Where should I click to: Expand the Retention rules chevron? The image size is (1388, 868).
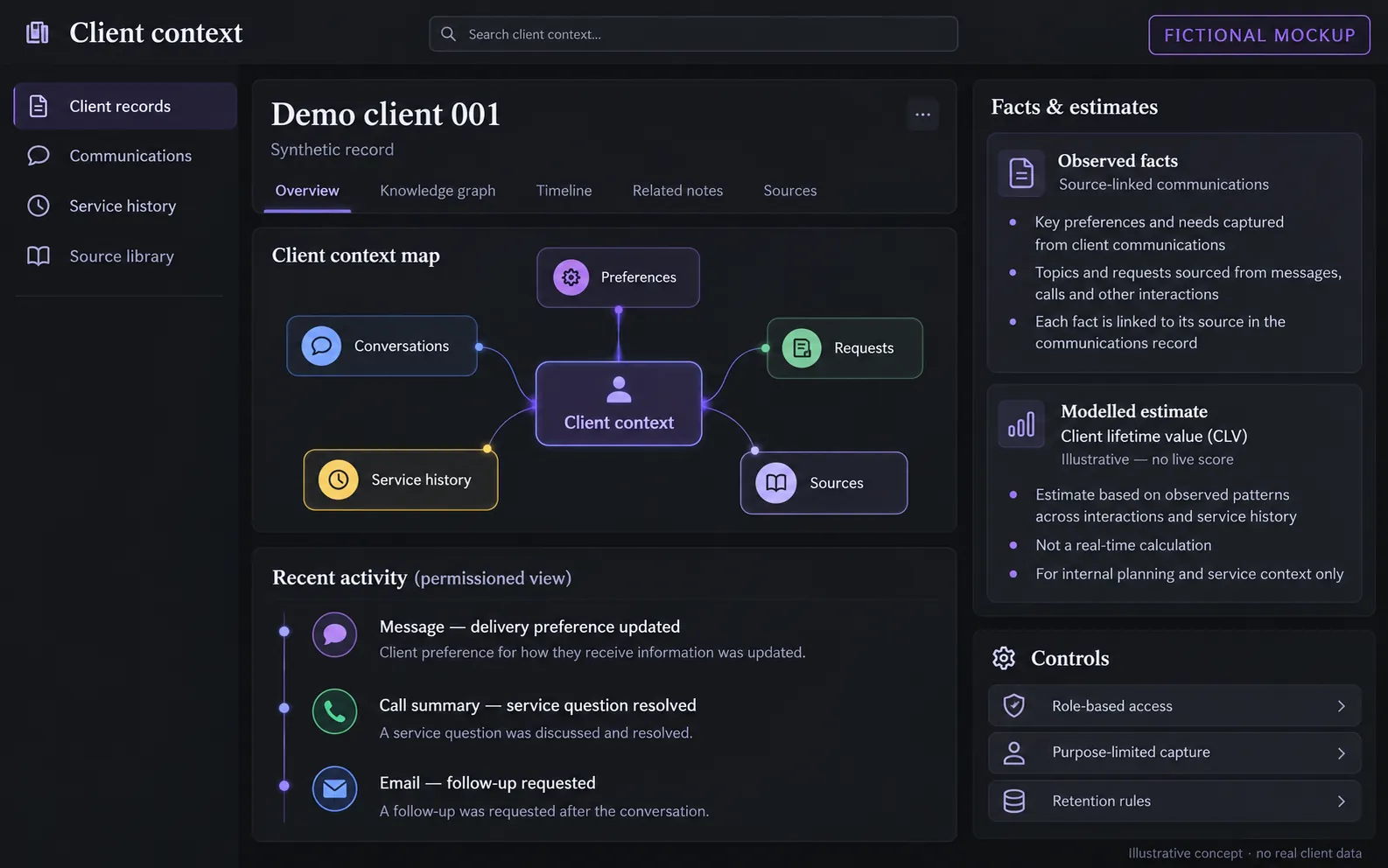[1341, 801]
